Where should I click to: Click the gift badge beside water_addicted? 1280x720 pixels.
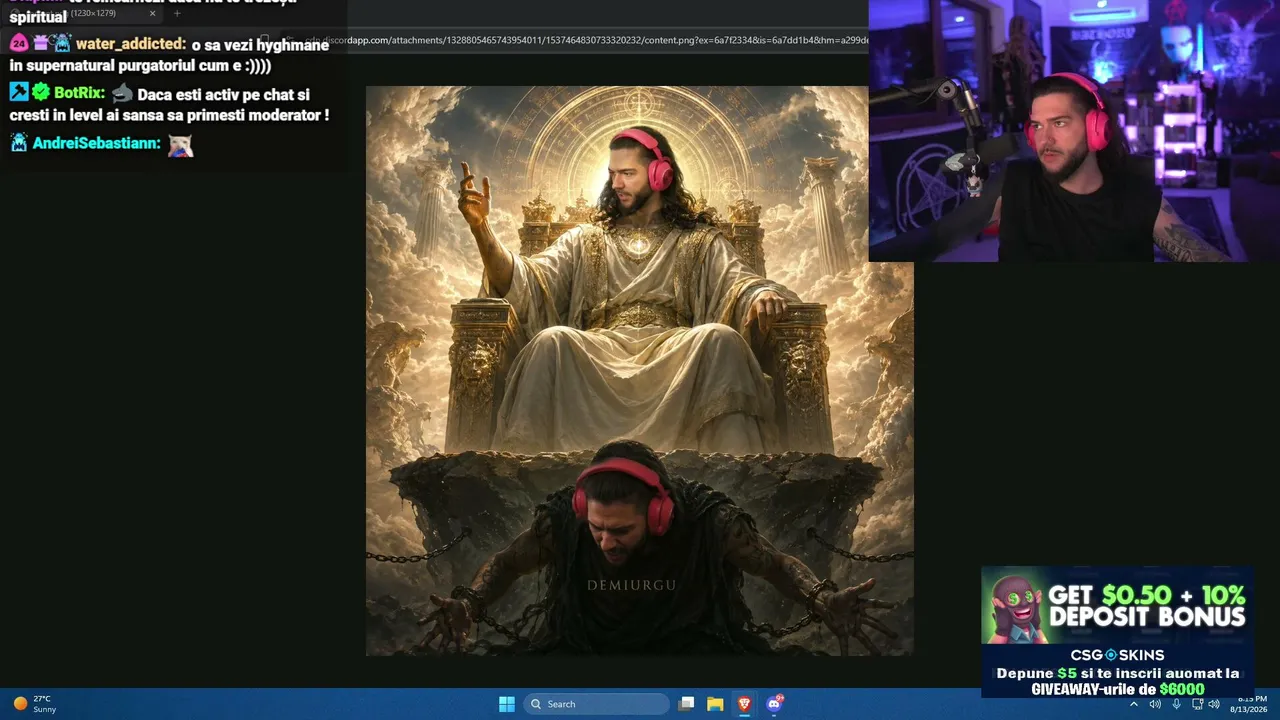[41, 43]
